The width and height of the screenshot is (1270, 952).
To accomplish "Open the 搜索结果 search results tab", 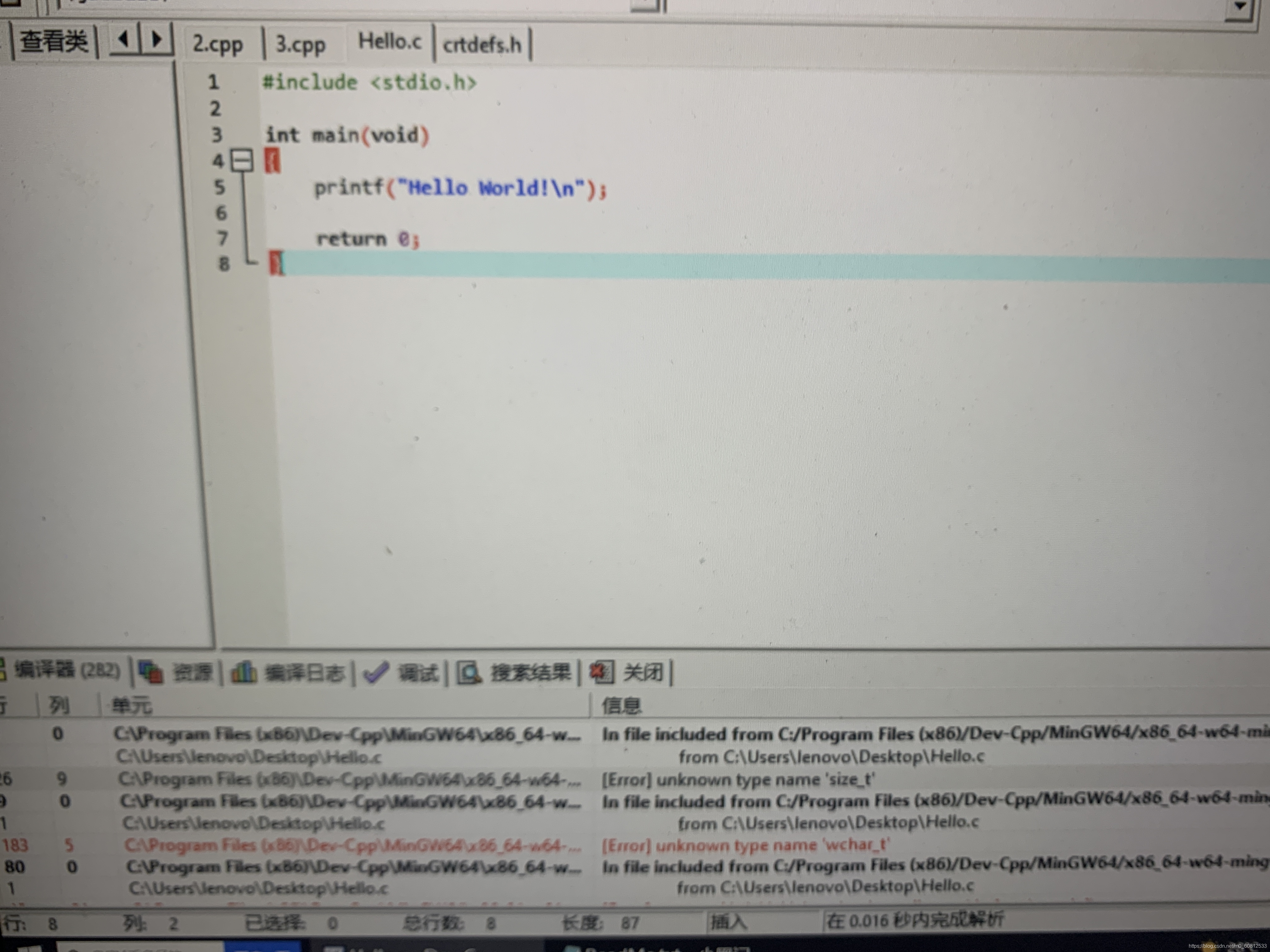I will pyautogui.click(x=514, y=672).
